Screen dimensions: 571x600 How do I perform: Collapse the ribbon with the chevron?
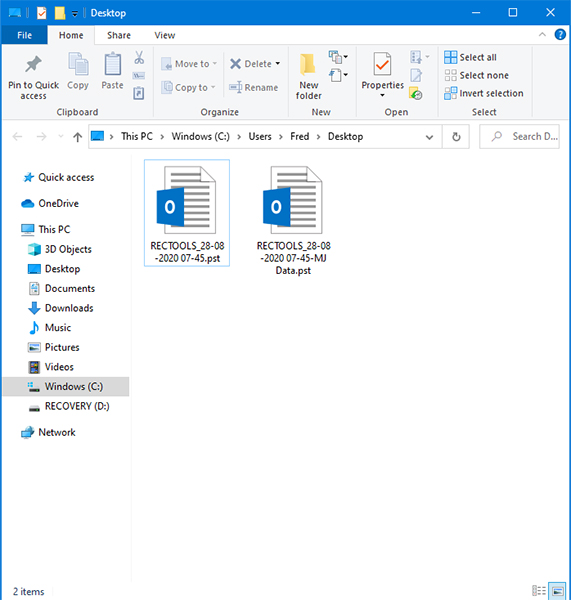542,35
